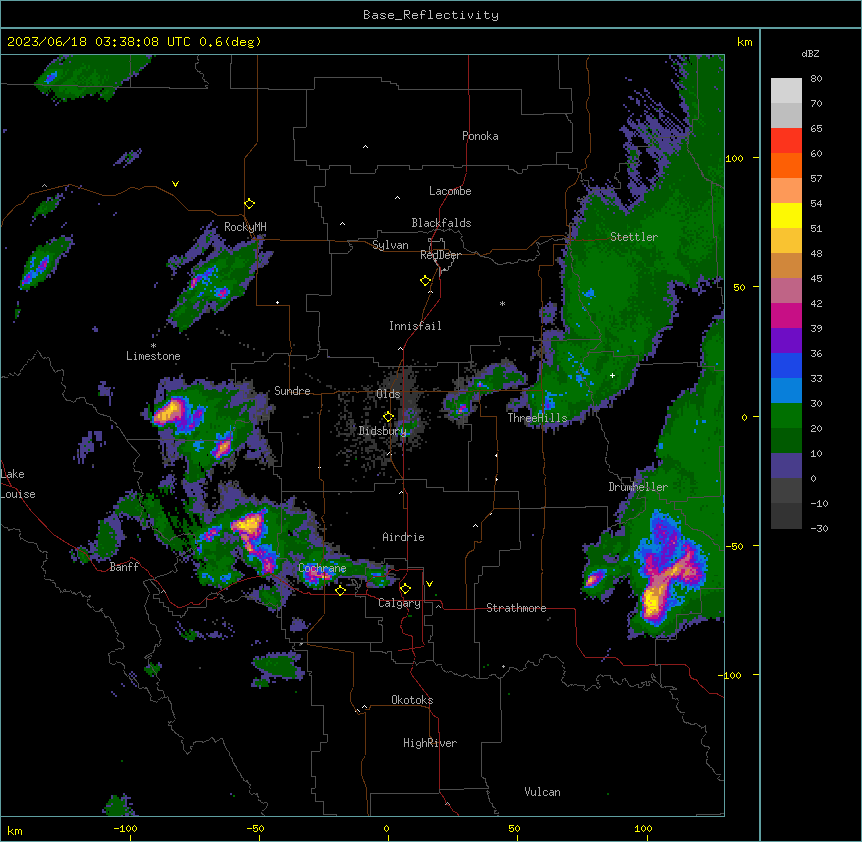Click the yellow diamond marker just above Calgary label
The height and width of the screenshot is (842, 862).
[x=405, y=589]
